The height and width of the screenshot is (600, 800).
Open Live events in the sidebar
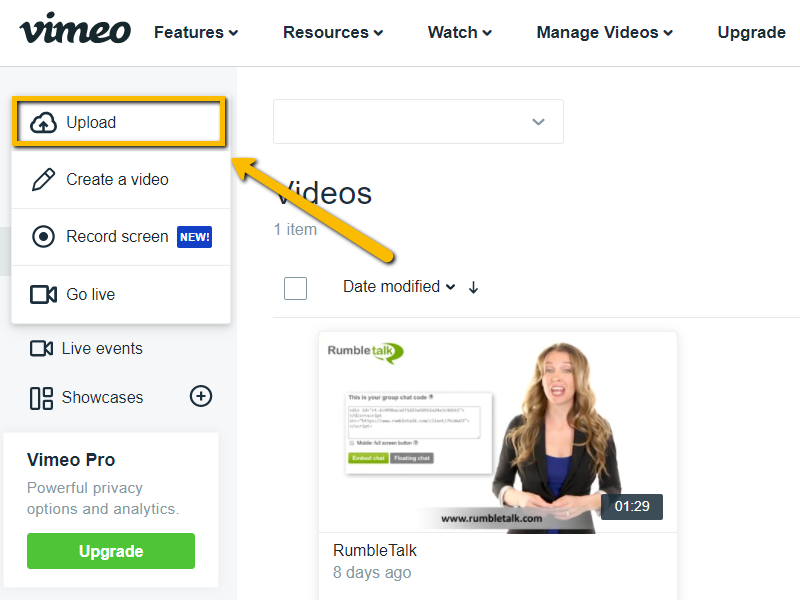point(86,348)
